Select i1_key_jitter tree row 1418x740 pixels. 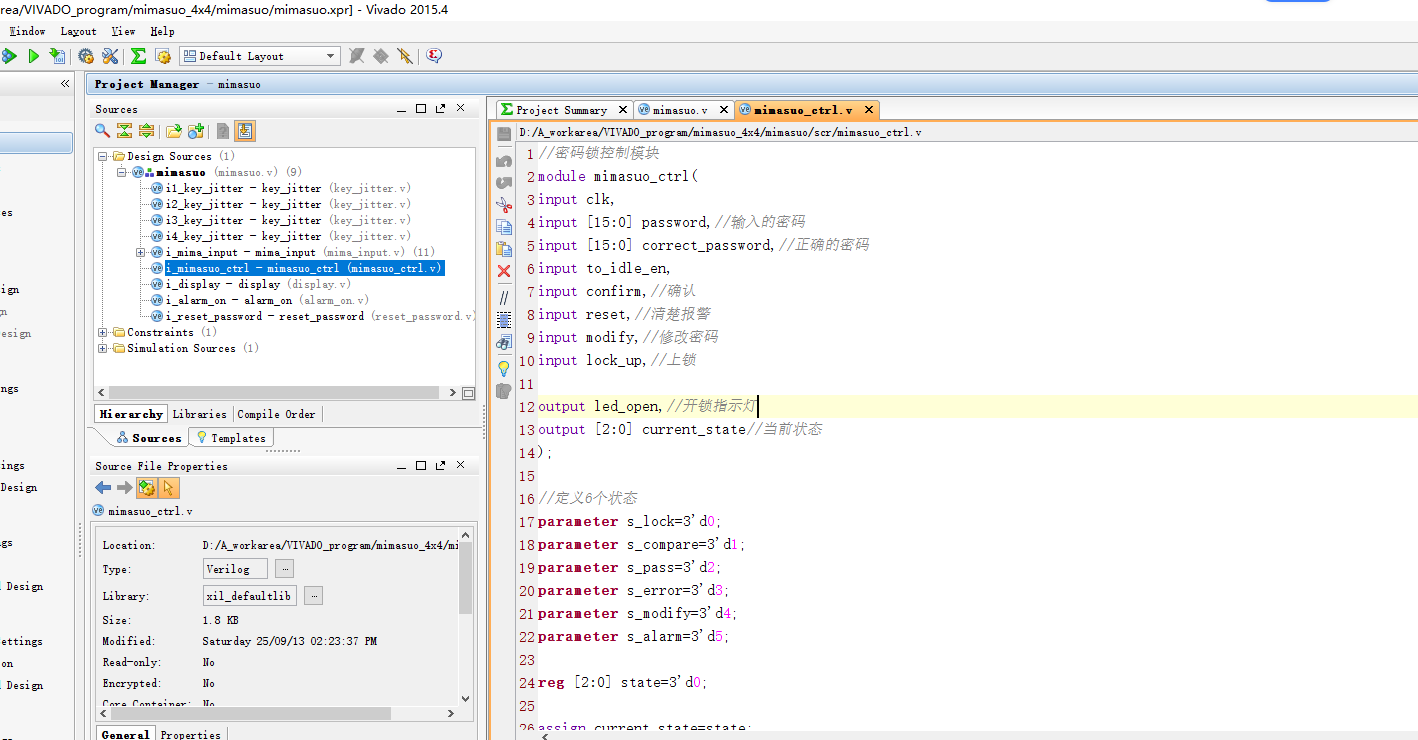pyautogui.click(x=280, y=189)
